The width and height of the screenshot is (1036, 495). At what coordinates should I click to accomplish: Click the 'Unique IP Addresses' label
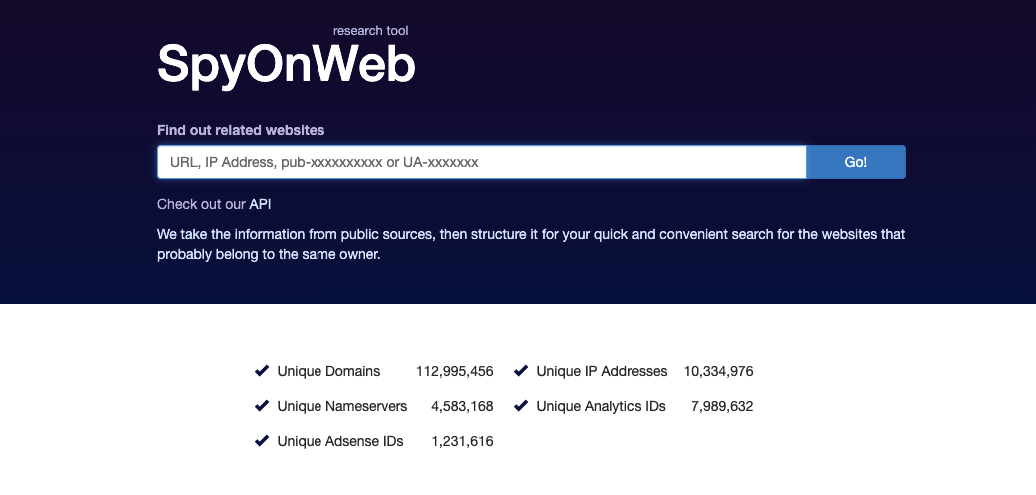coord(602,371)
